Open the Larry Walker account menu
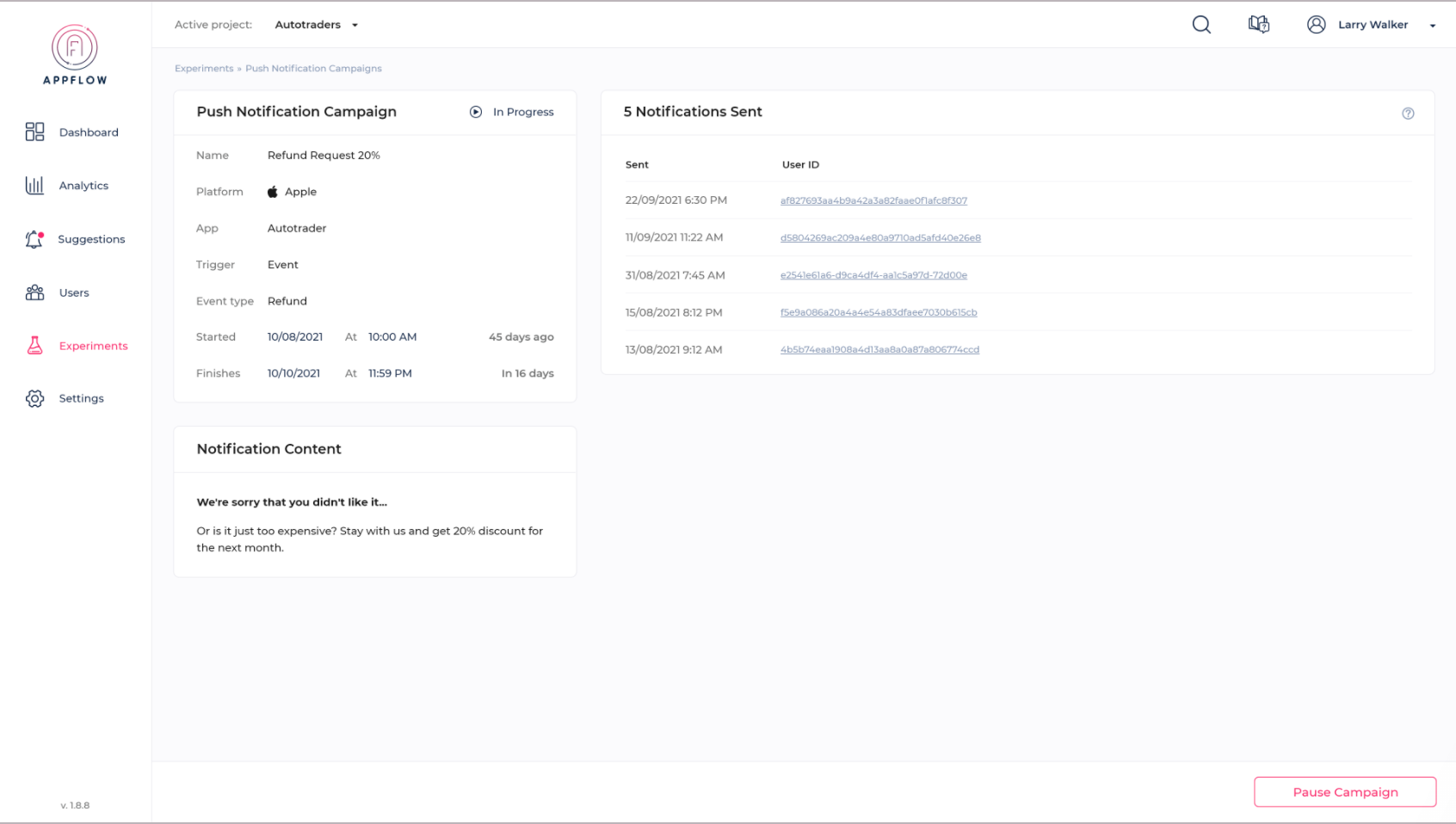This screenshot has height=824, width=1456. [1432, 26]
